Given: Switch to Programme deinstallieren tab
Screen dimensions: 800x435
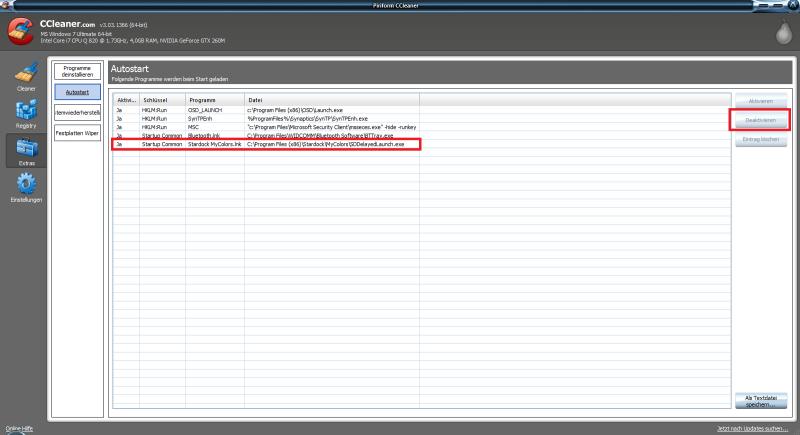Looking at the screenshot, I should (77, 71).
